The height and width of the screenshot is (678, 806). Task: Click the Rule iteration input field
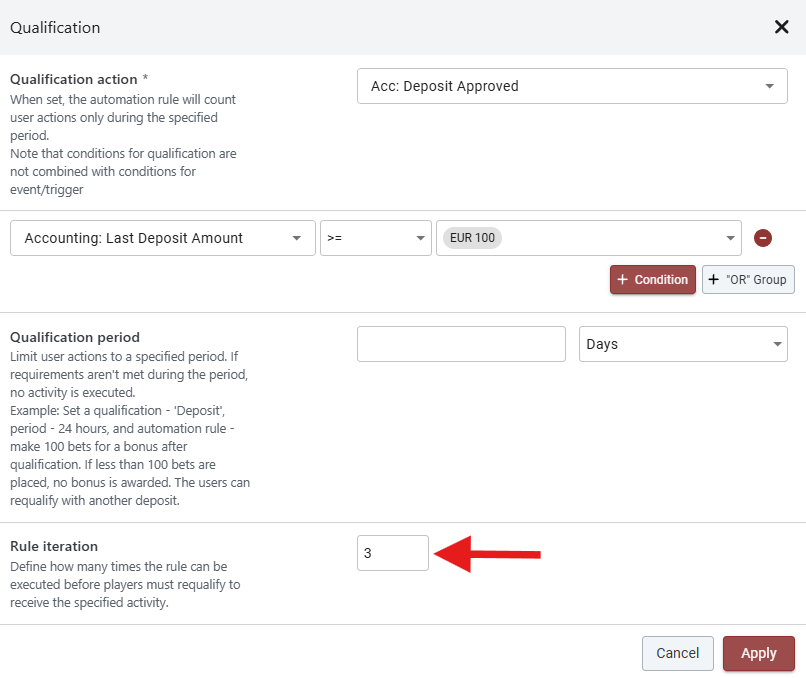coord(392,552)
